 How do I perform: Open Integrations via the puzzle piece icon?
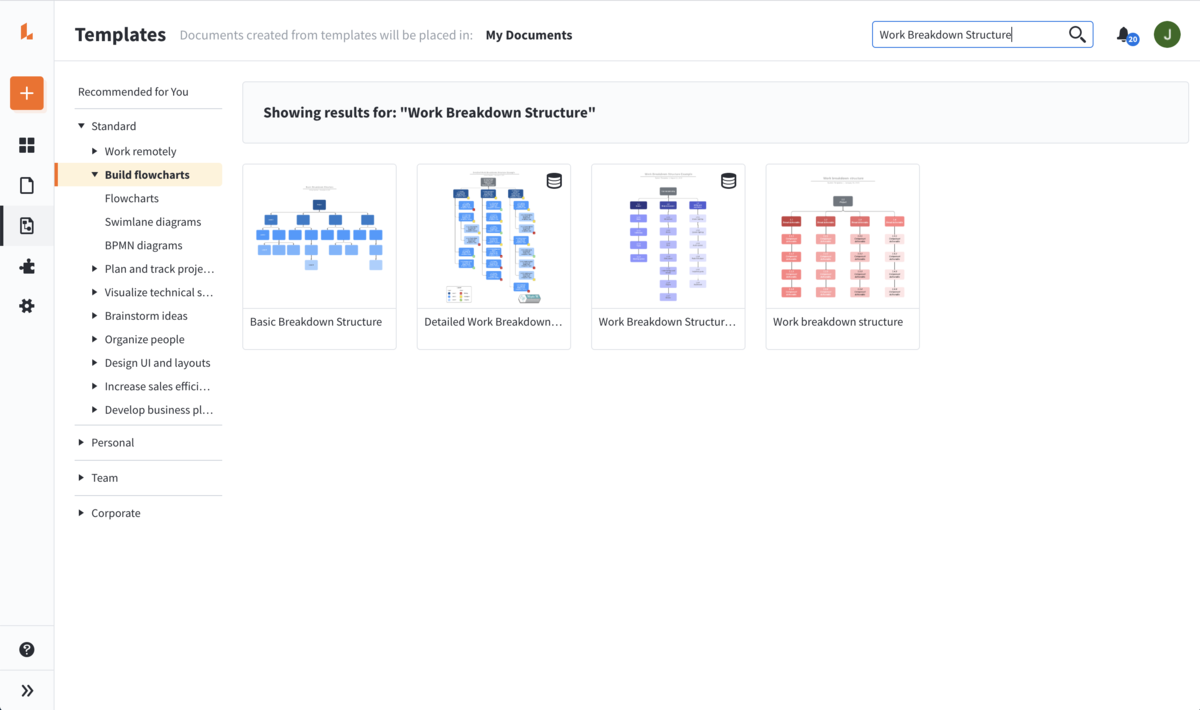click(x=26, y=266)
